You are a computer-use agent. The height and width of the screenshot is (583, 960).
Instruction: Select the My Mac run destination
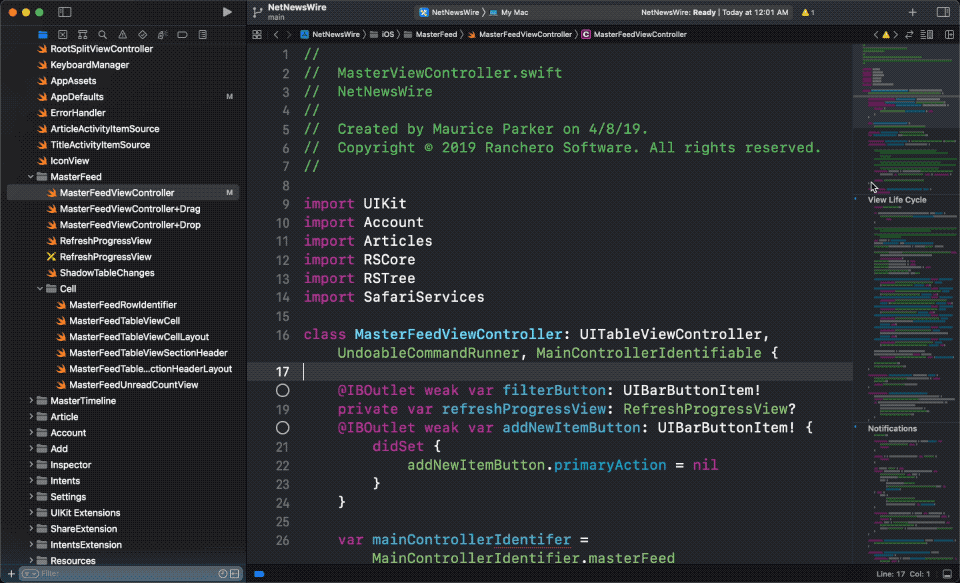513,12
